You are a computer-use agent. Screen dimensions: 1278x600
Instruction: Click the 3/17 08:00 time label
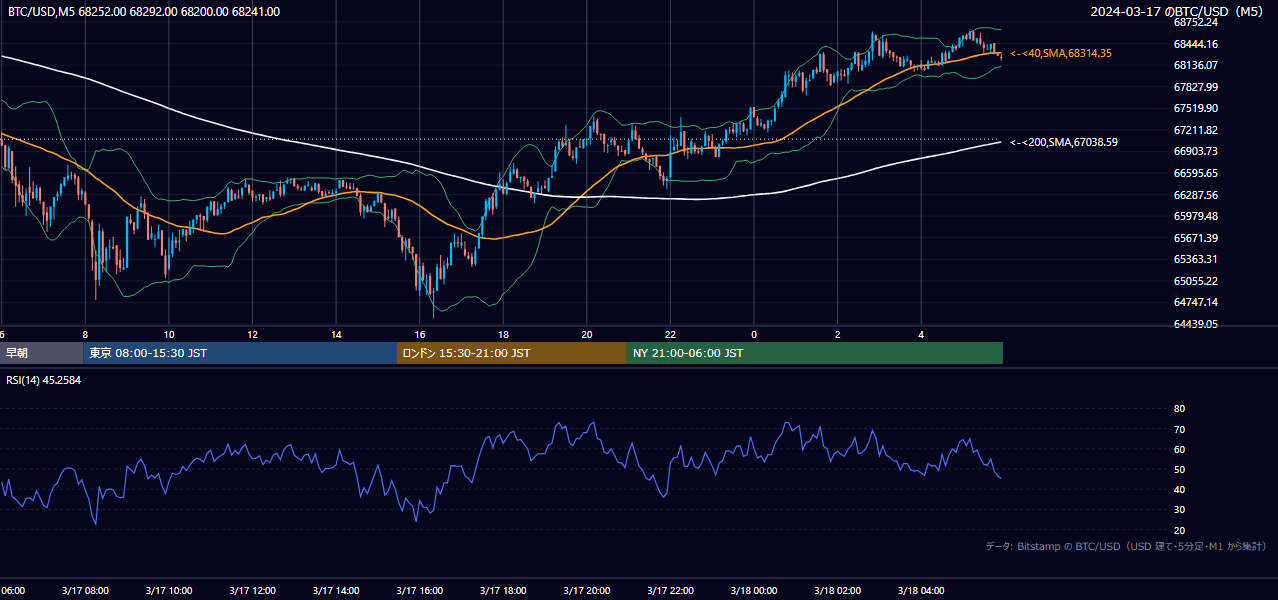click(85, 591)
